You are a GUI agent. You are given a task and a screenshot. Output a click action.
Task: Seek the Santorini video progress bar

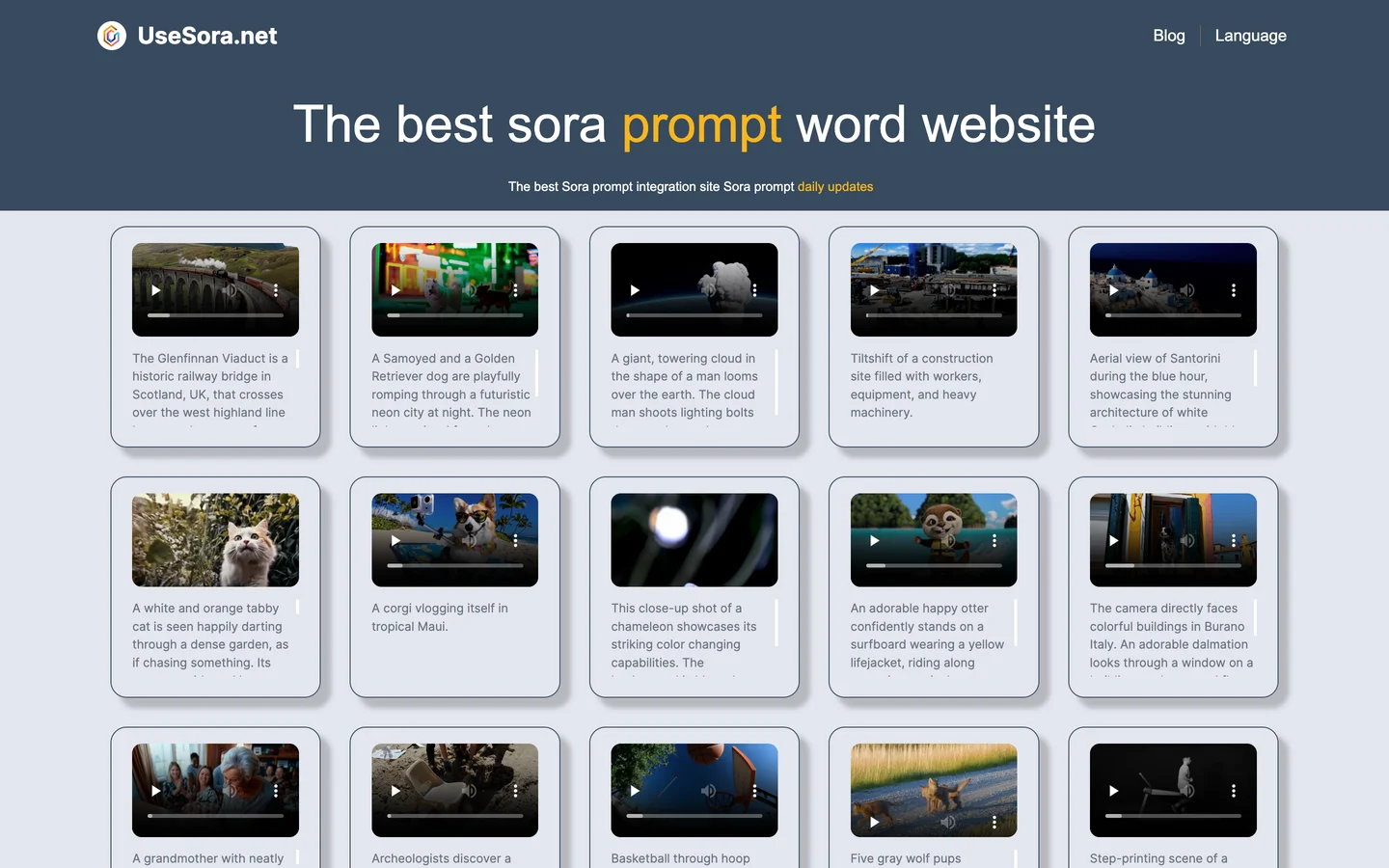point(1173,315)
